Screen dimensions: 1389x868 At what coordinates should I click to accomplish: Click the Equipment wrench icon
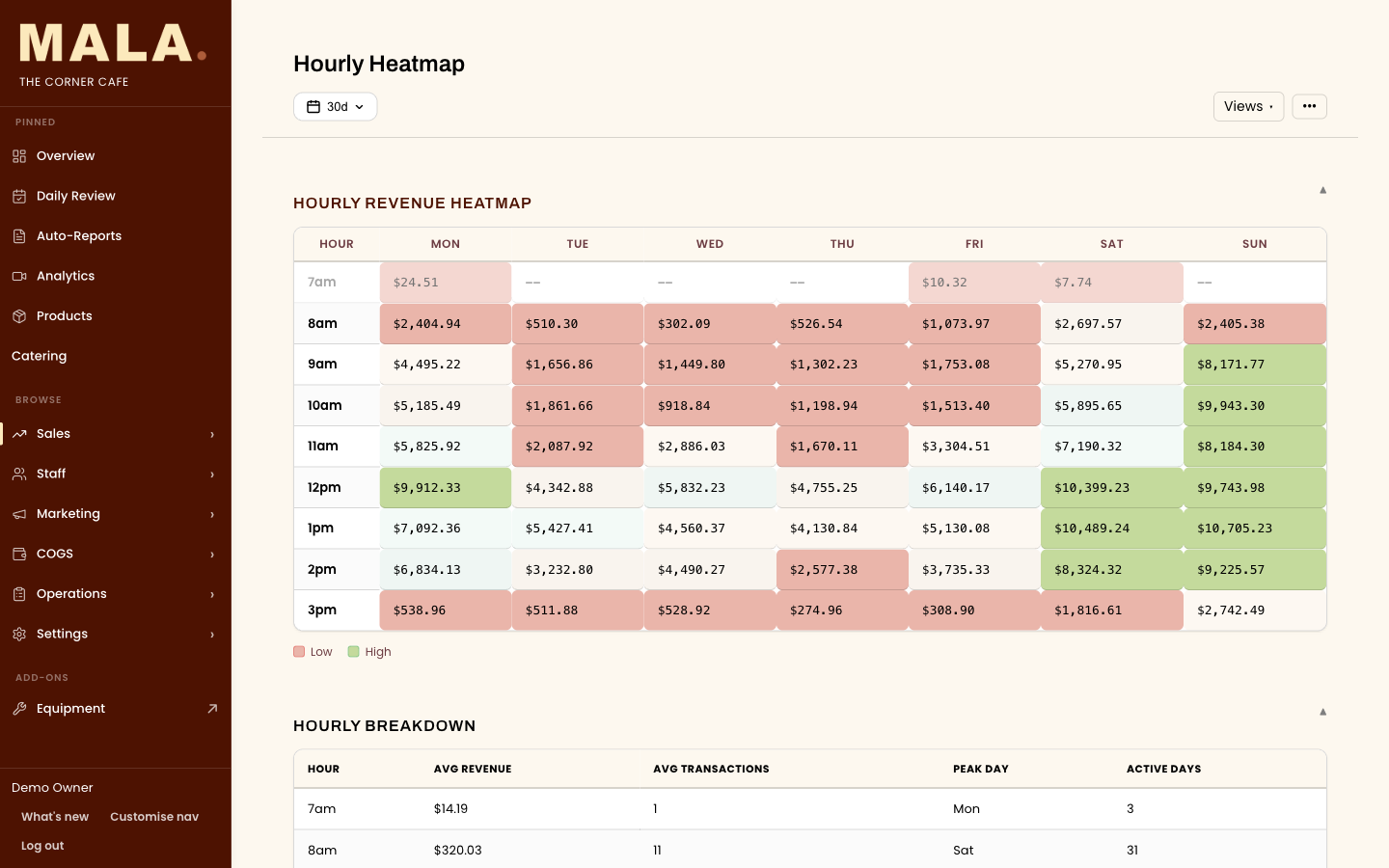[x=19, y=709]
